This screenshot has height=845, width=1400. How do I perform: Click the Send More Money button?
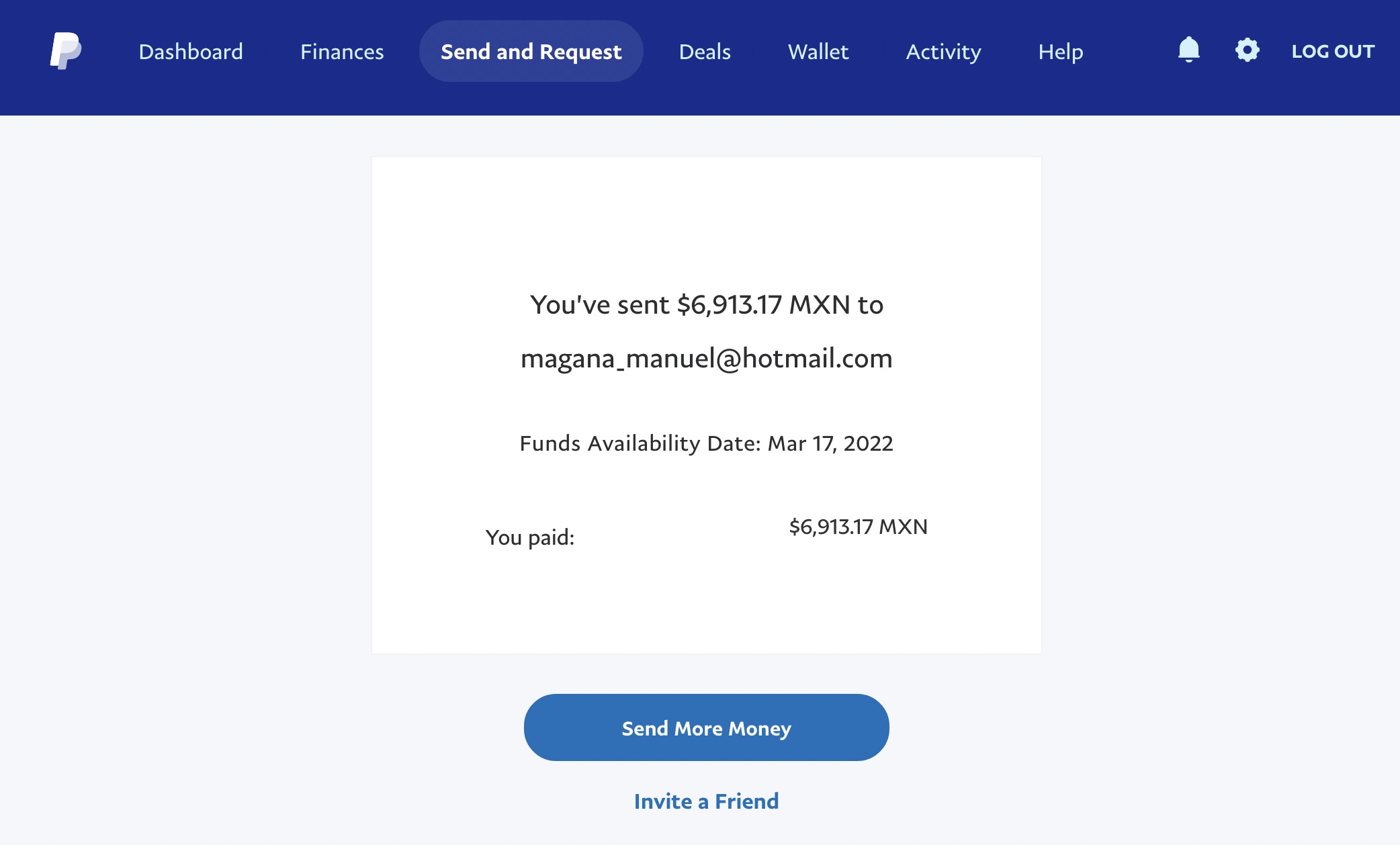tap(706, 727)
